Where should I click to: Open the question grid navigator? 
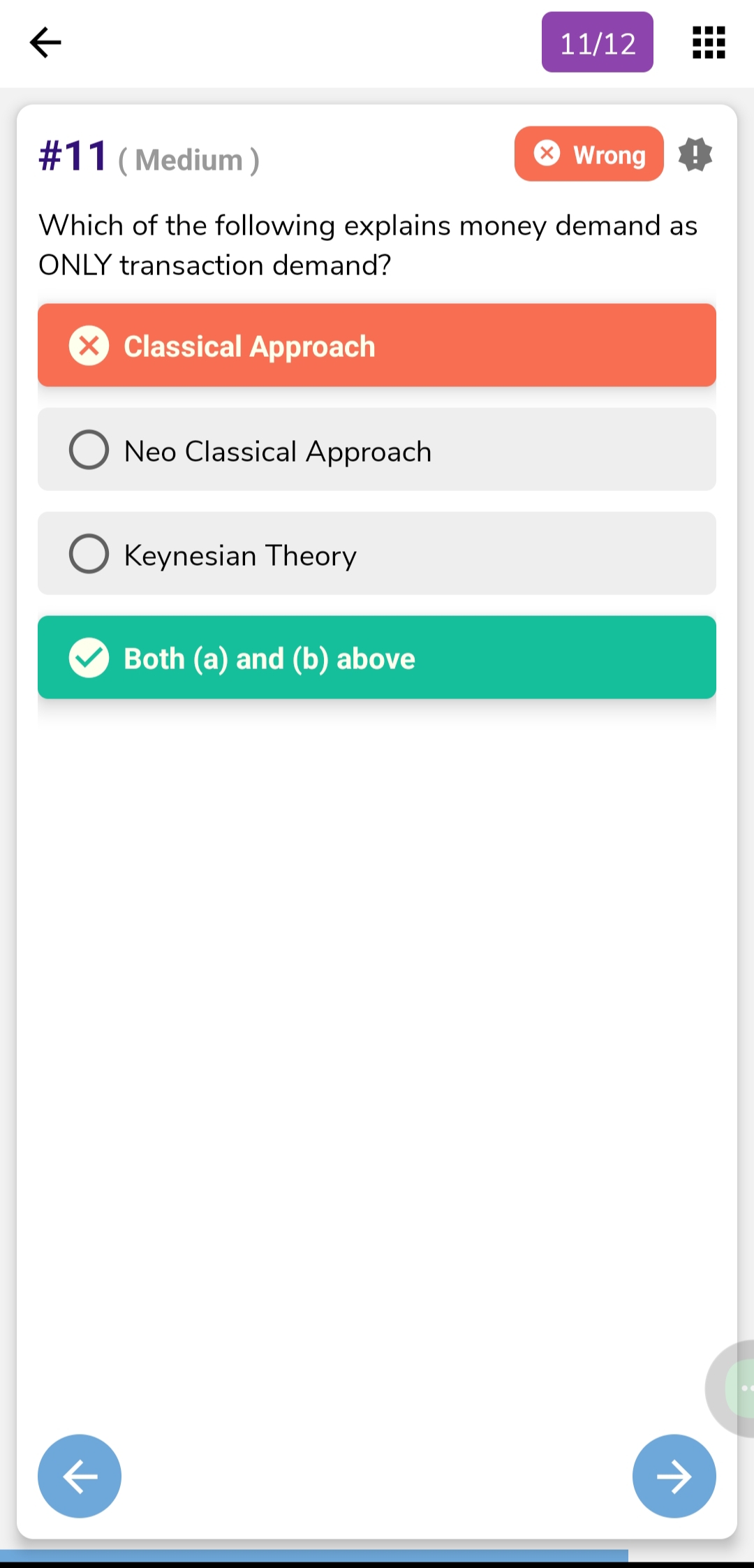point(709,43)
